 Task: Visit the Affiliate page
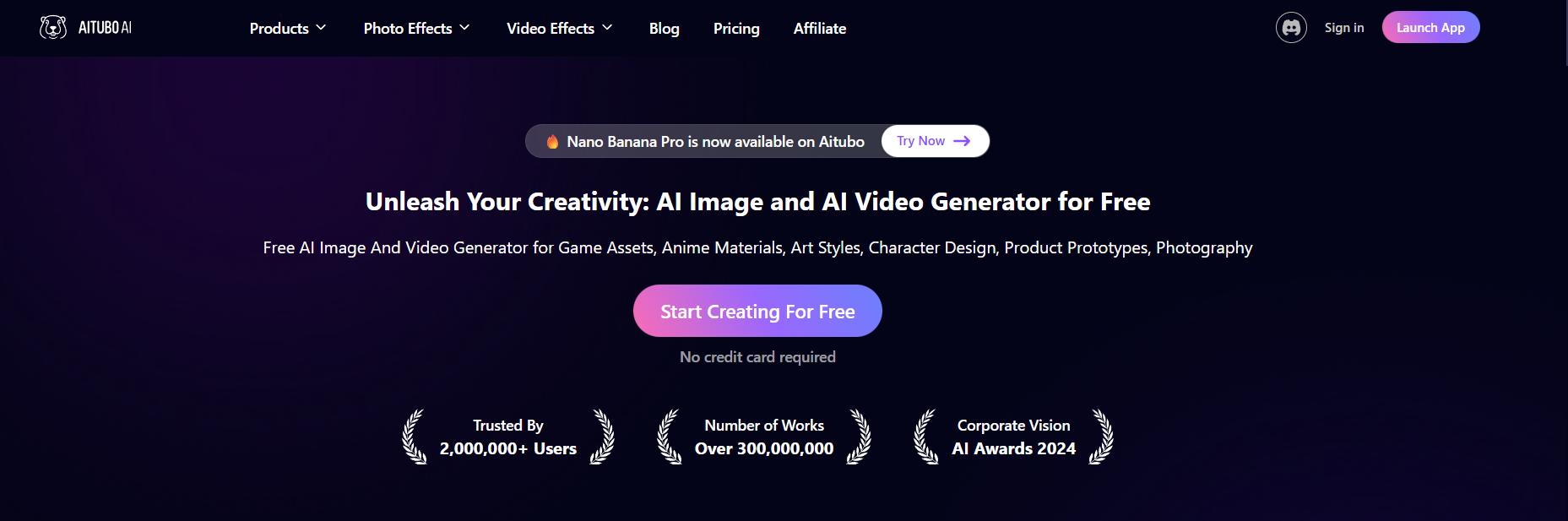(x=820, y=28)
